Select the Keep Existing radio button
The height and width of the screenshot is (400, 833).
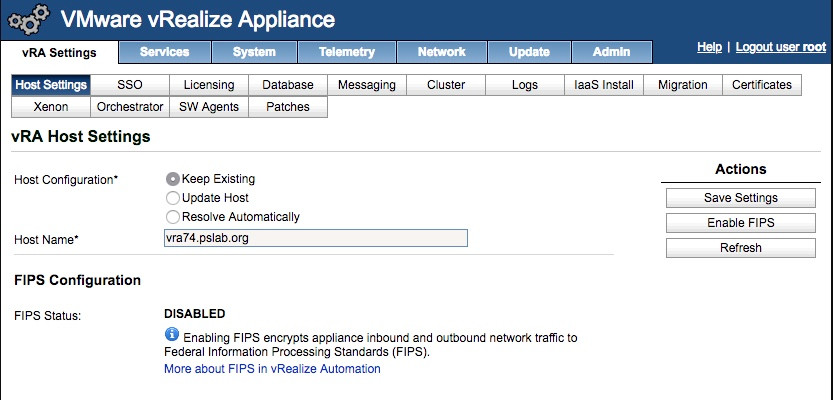click(x=173, y=179)
